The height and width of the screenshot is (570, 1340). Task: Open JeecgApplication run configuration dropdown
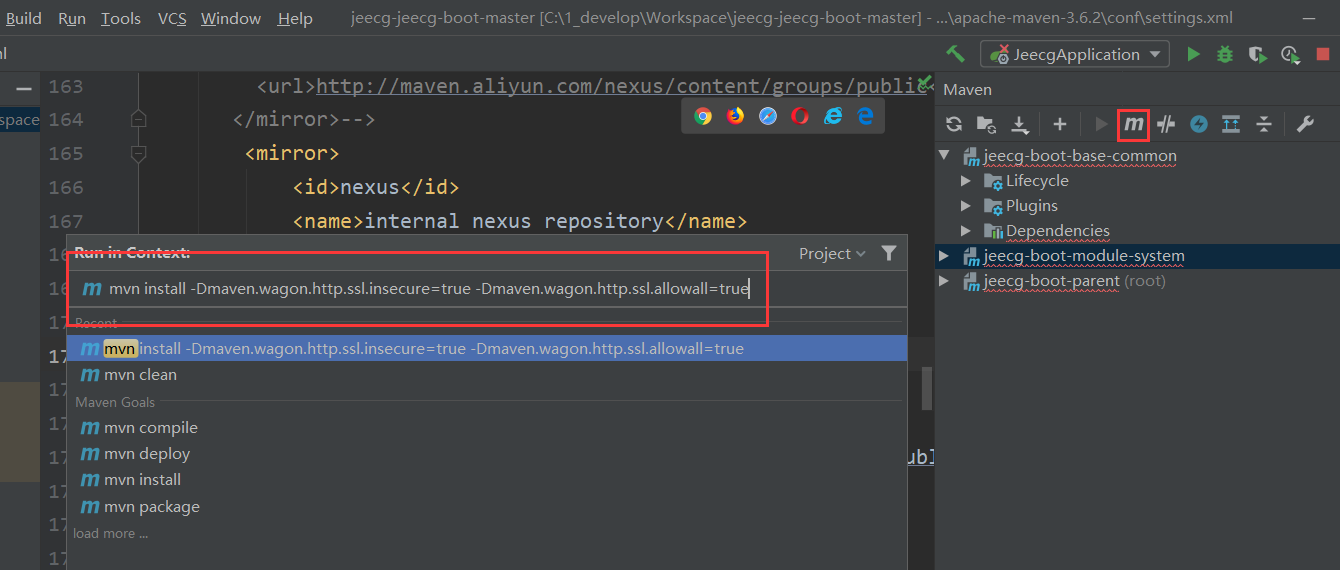1075,54
